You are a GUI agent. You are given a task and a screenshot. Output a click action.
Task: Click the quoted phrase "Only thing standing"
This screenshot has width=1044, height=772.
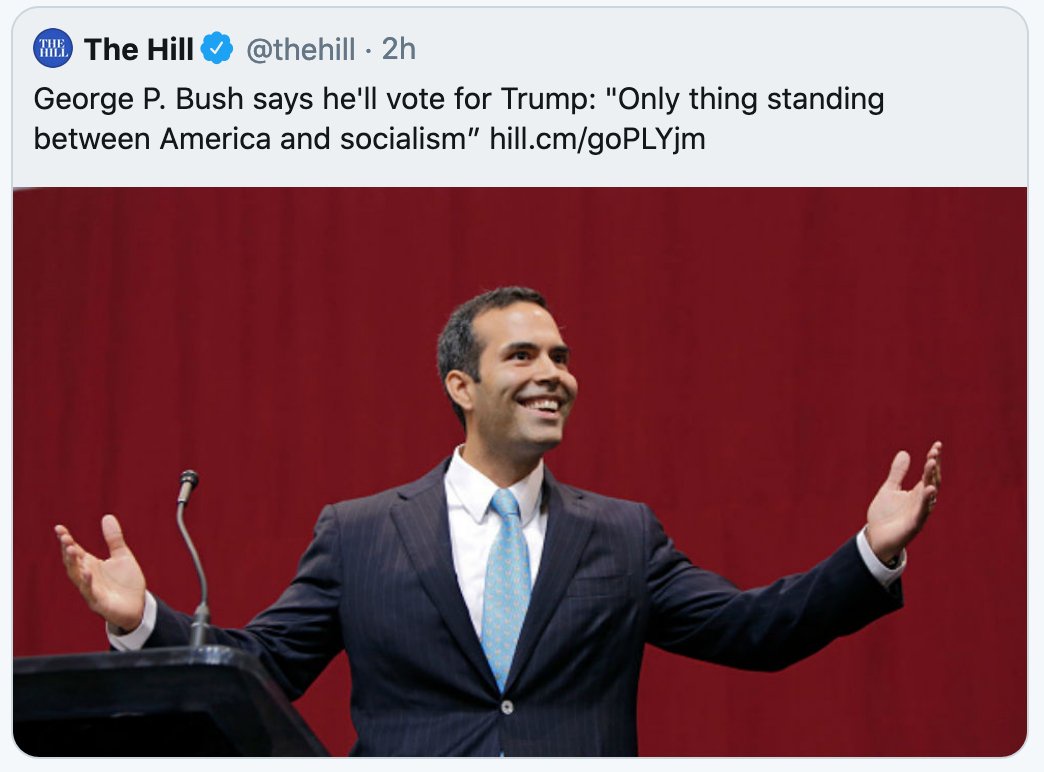click(x=745, y=100)
